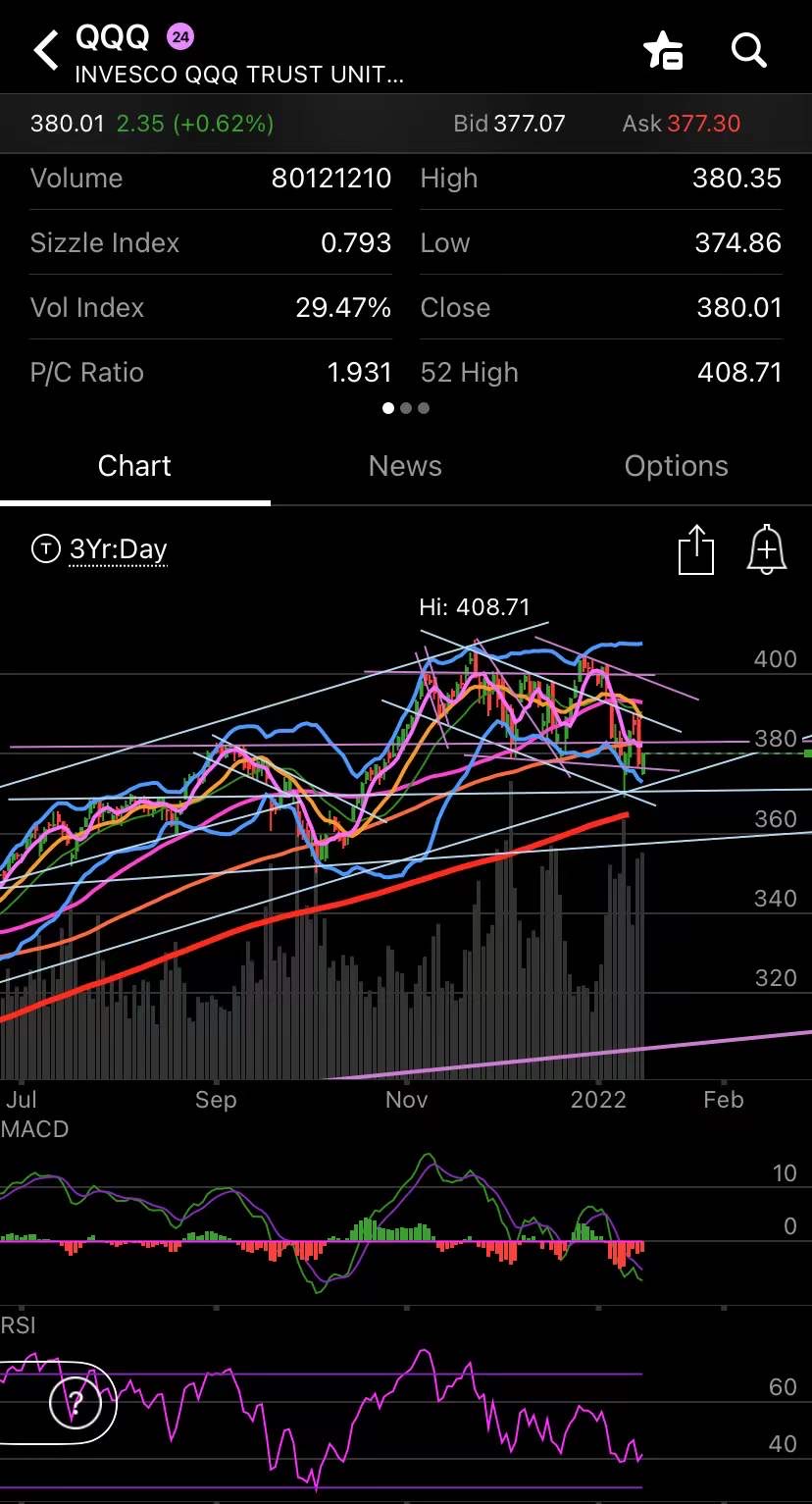Open the 3Yr:Day timeframe selector
This screenshot has height=1504, width=812.
point(118,549)
